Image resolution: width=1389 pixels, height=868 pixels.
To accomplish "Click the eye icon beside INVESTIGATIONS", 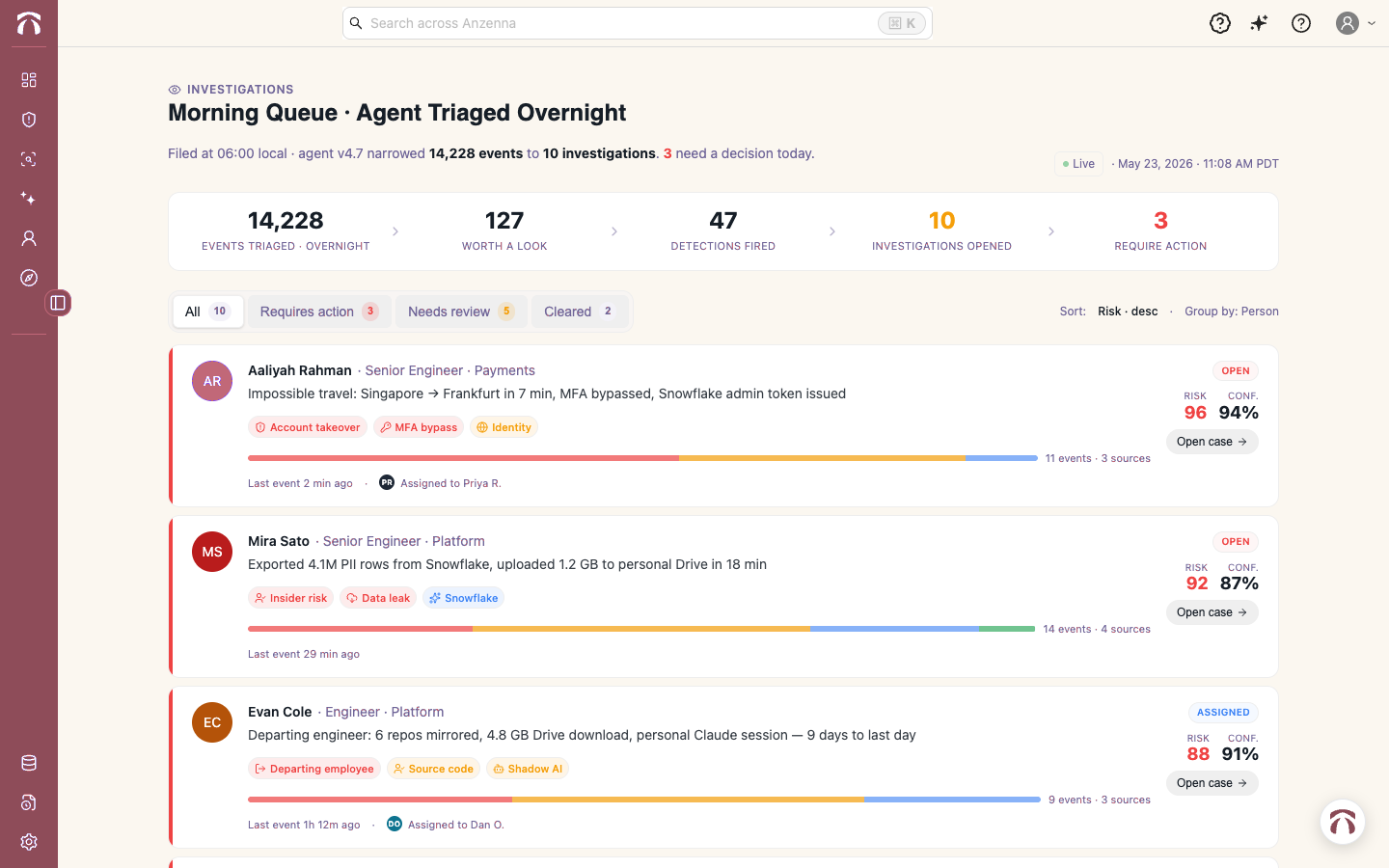I will pos(175,90).
